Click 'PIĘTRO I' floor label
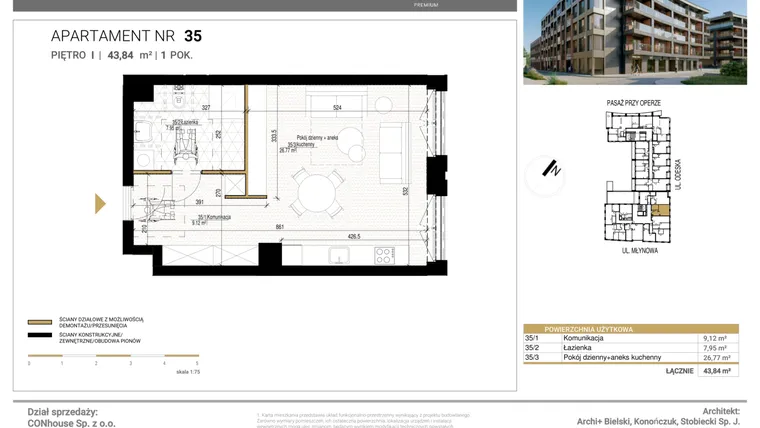 pyautogui.click(x=73, y=55)
